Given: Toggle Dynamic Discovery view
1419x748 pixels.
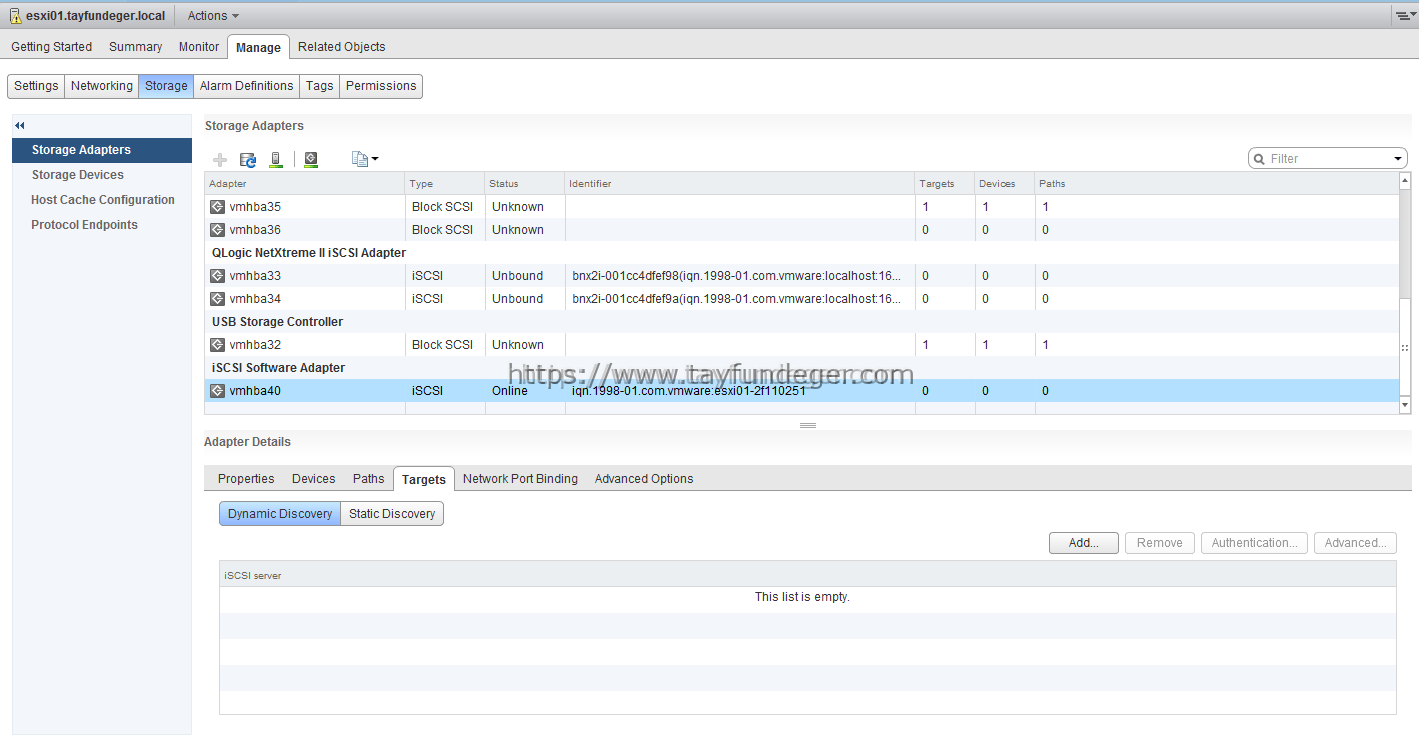Looking at the screenshot, I should click(280, 514).
